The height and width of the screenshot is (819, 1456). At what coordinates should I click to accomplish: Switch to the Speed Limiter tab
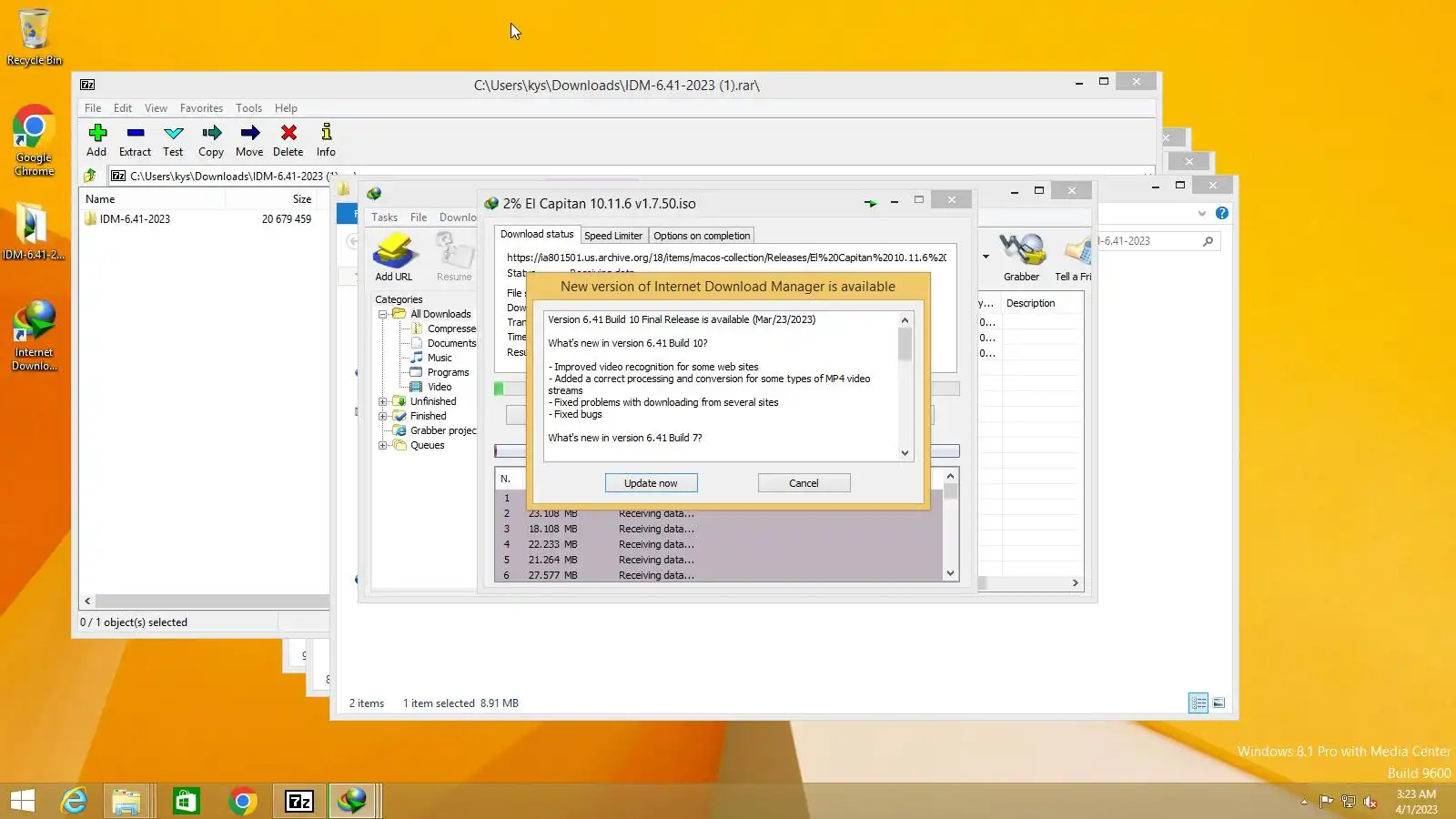[613, 236]
